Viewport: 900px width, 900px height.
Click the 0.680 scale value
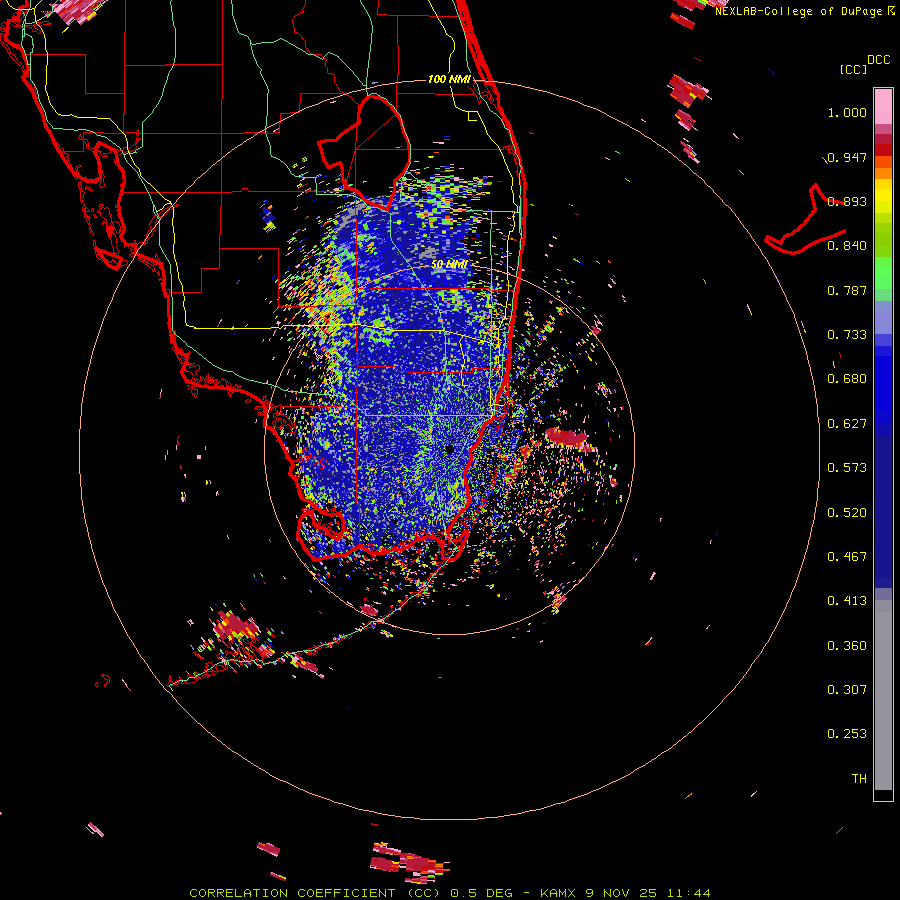[x=847, y=379]
